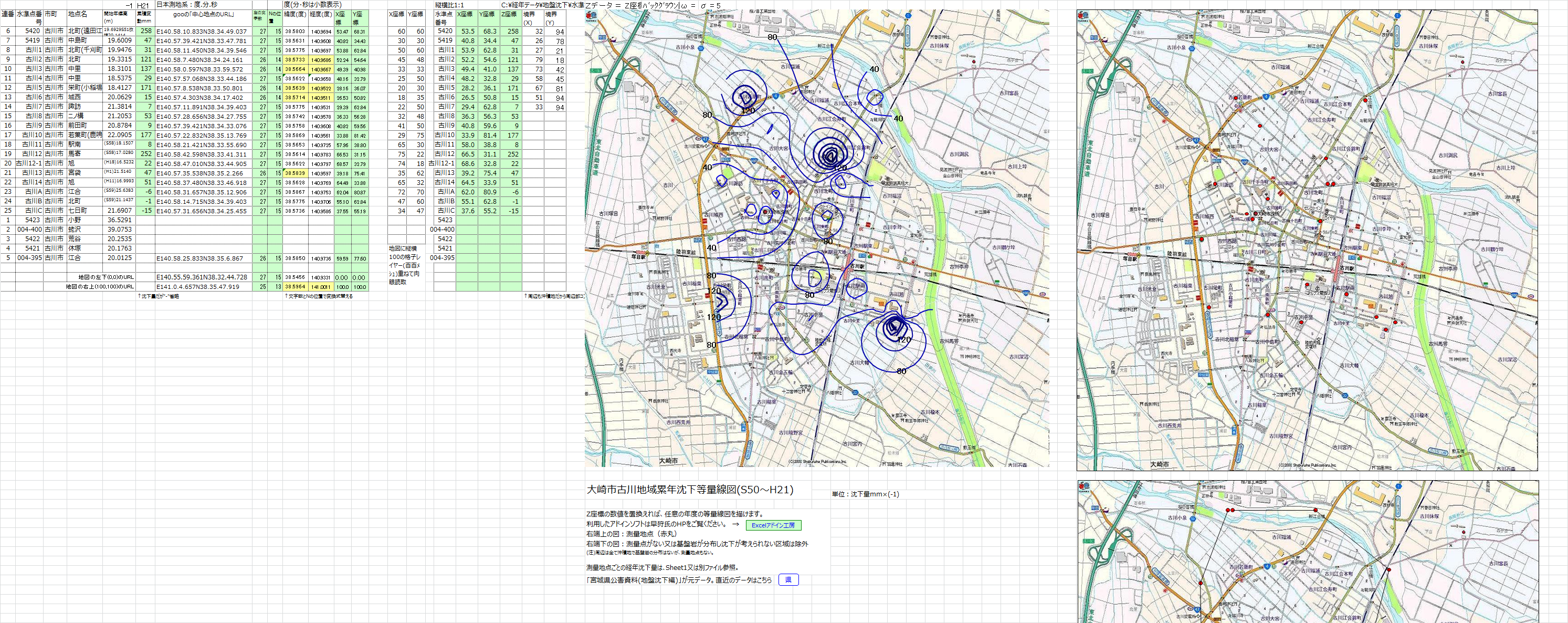Select URL cell E140.57.22.832N38.35.13.769
Viewport: 1568px width, 623px height.
203,135
